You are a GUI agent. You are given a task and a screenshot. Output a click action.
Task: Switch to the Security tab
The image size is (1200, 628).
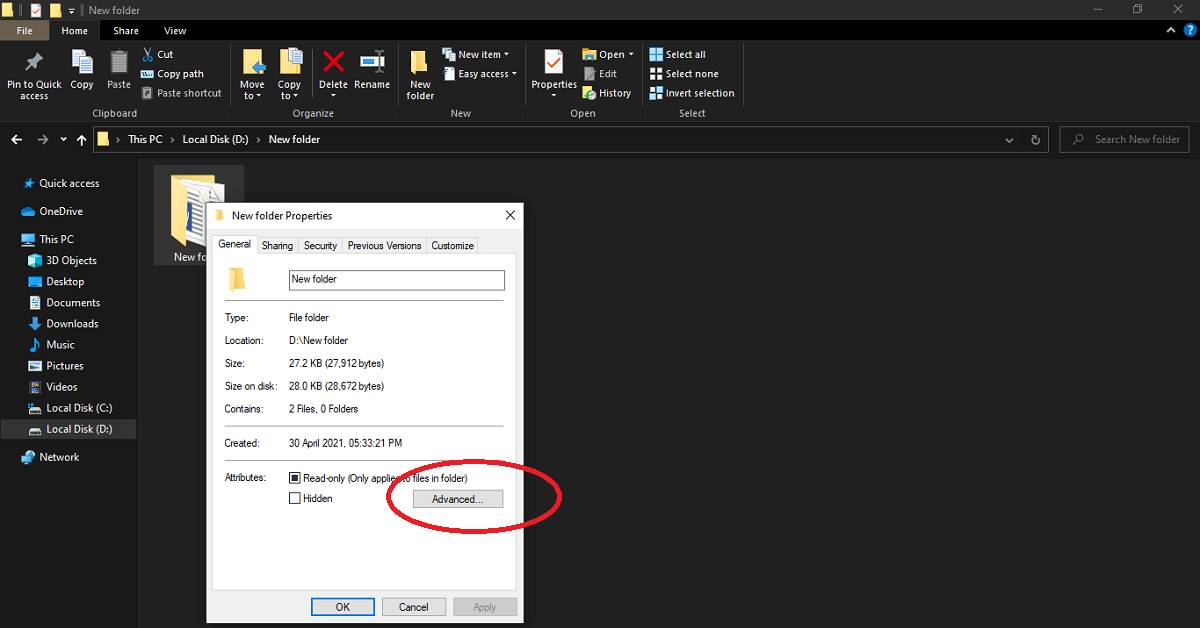320,245
